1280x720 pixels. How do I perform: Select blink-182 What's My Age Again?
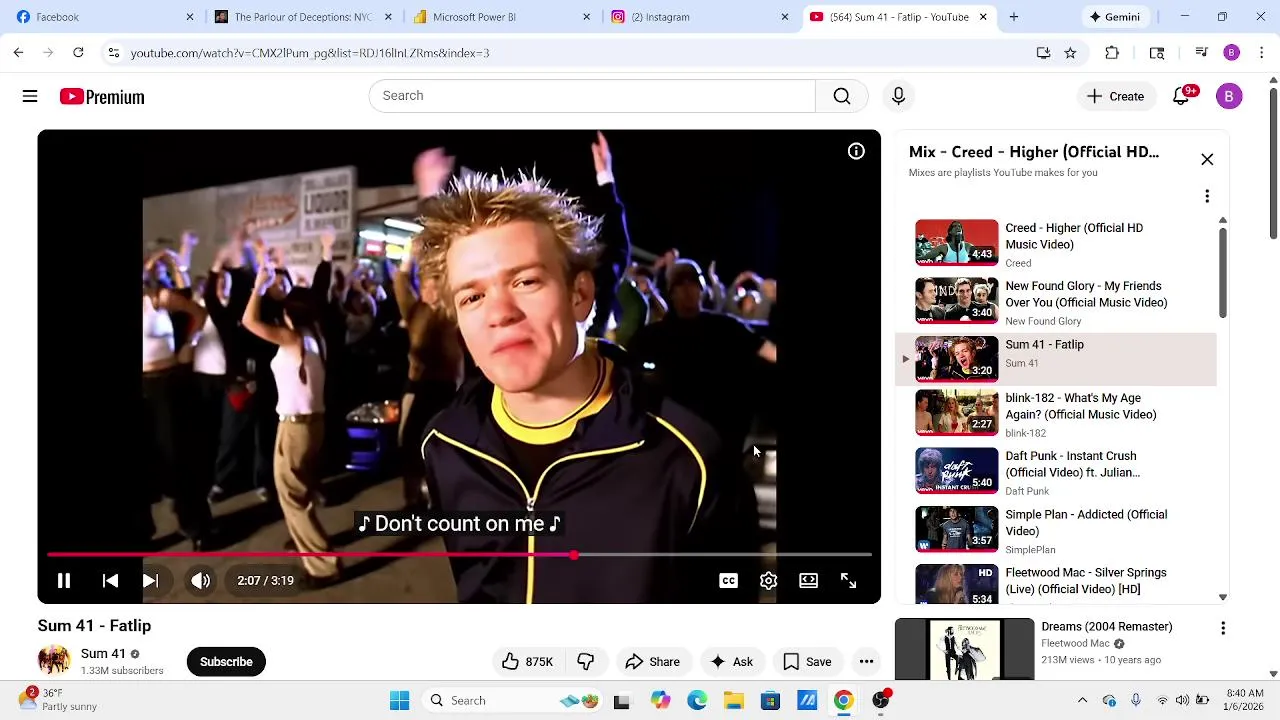click(x=1056, y=414)
